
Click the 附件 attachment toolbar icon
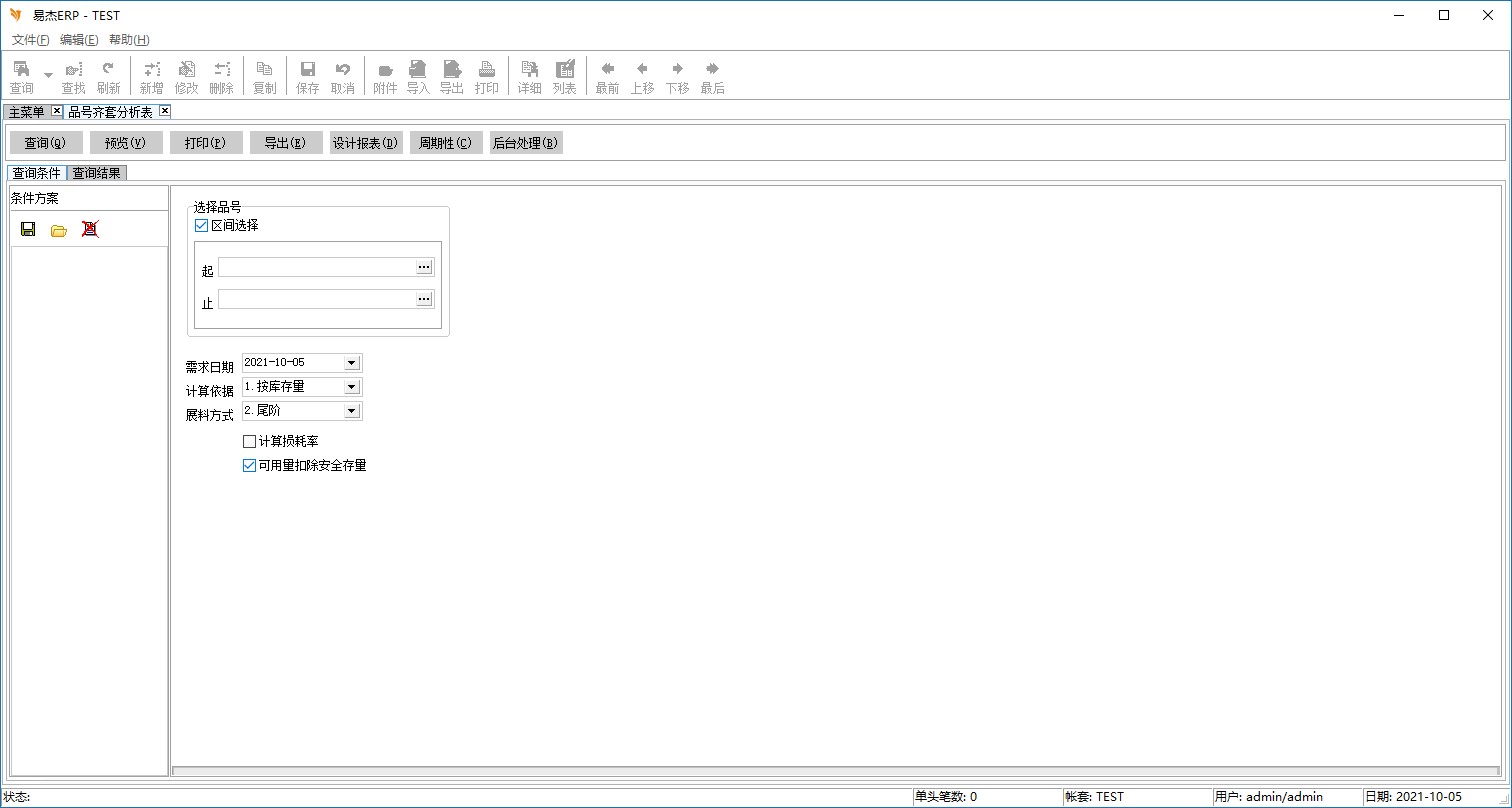pos(385,77)
